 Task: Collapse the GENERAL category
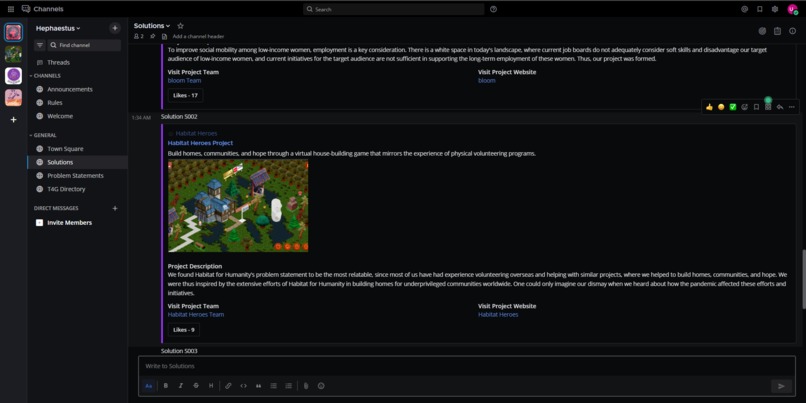pyautogui.click(x=43, y=135)
